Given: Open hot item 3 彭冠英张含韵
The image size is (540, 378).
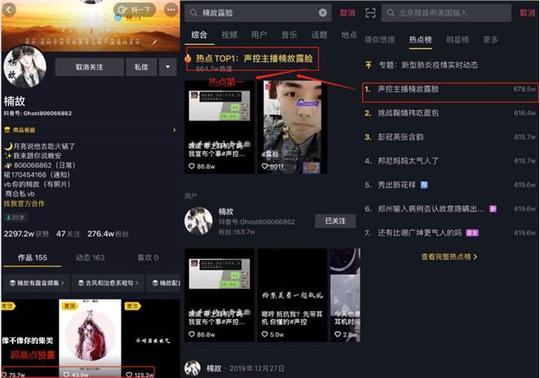Looking at the screenshot, I should [x=450, y=137].
